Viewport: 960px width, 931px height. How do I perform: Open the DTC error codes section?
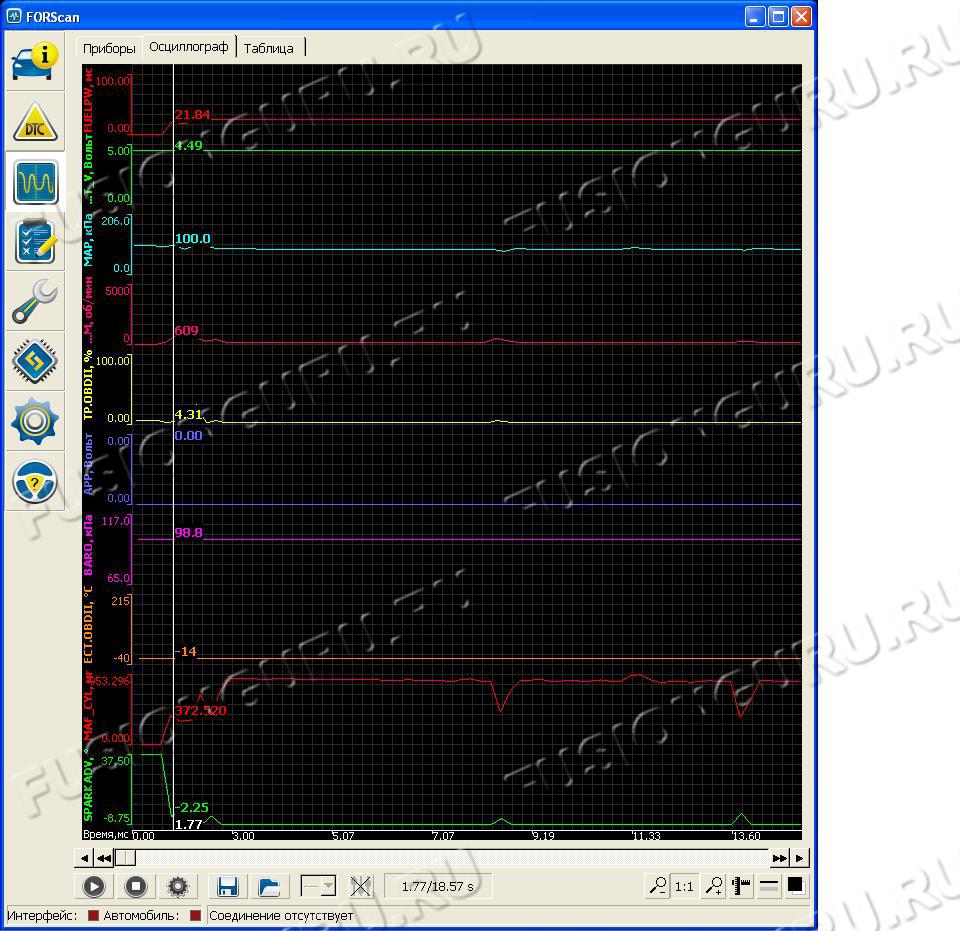tap(35, 122)
